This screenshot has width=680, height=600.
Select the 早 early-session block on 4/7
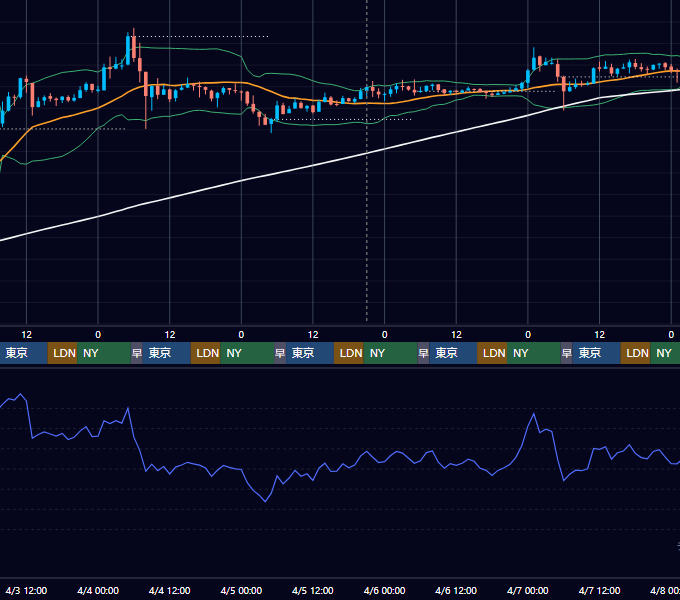coord(566,353)
